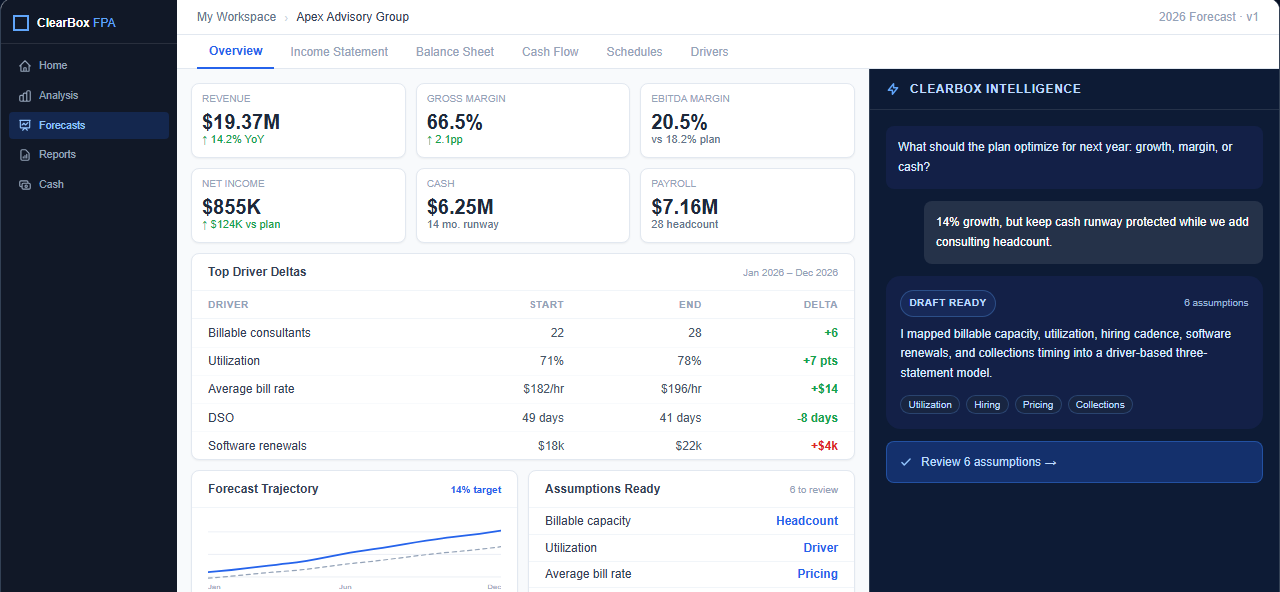The image size is (1280, 592).
Task: Click the Collections tag chip
Action: pyautogui.click(x=1100, y=405)
